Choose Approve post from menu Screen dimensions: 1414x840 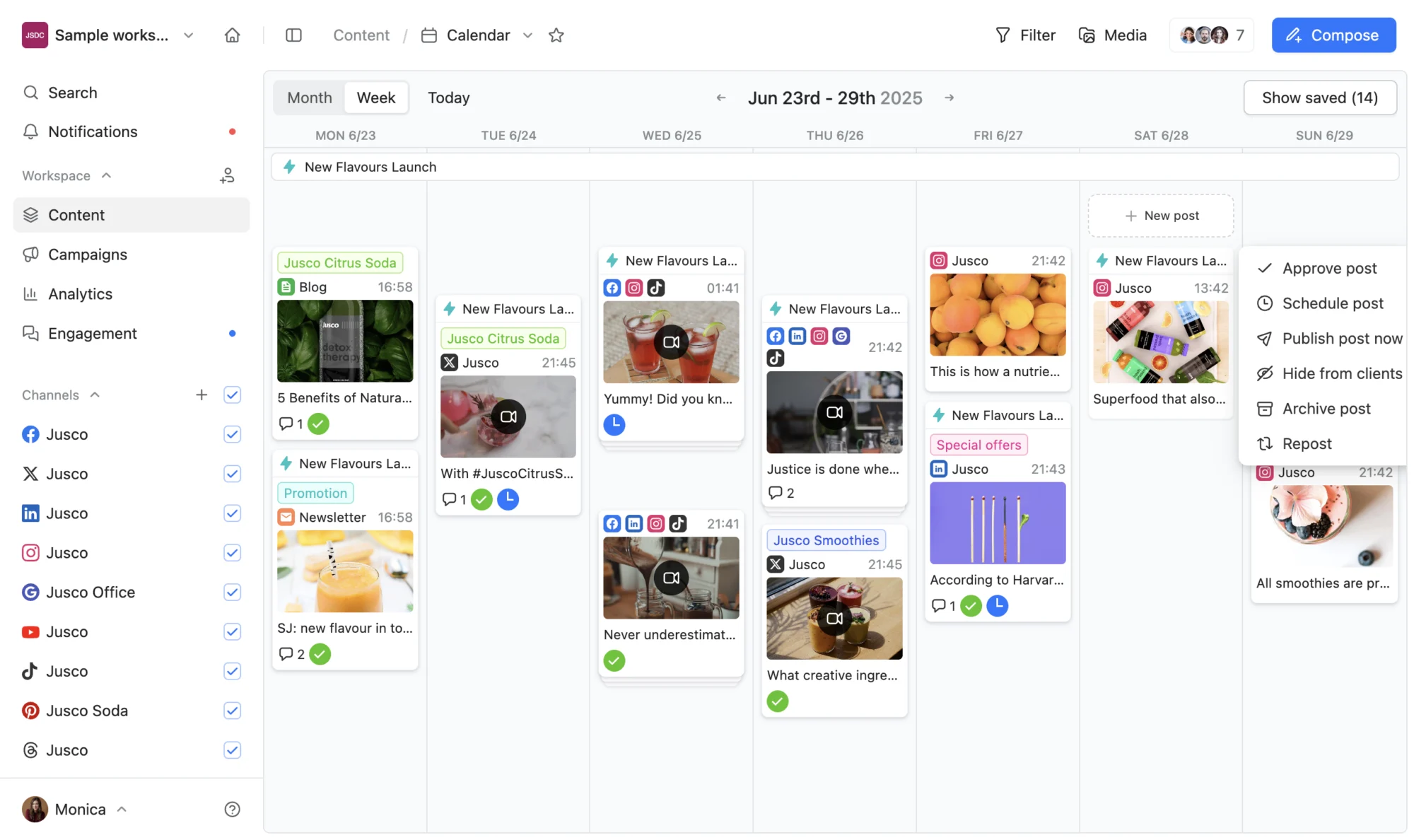[x=1324, y=269]
